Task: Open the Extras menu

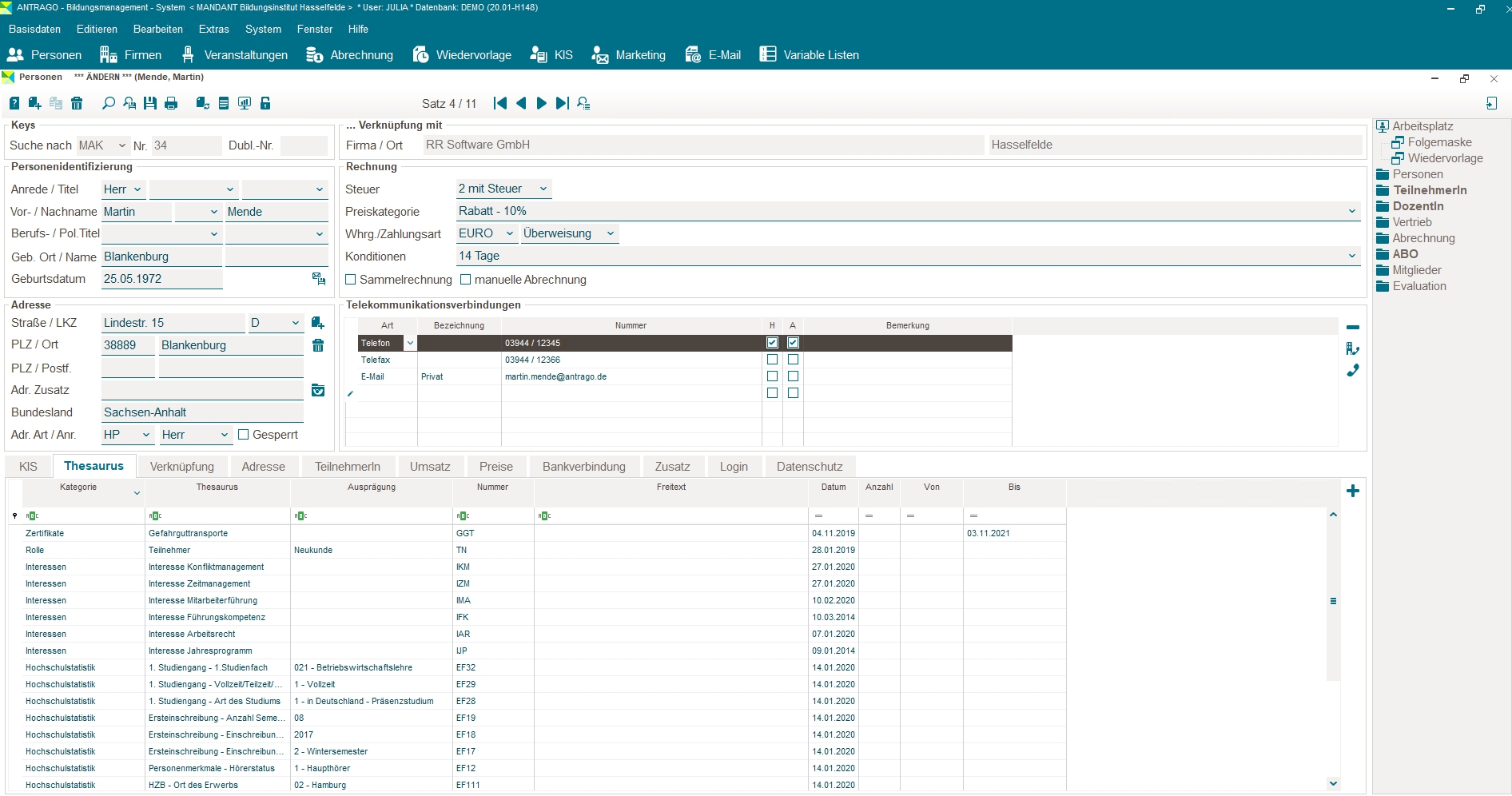Action: pyautogui.click(x=213, y=29)
